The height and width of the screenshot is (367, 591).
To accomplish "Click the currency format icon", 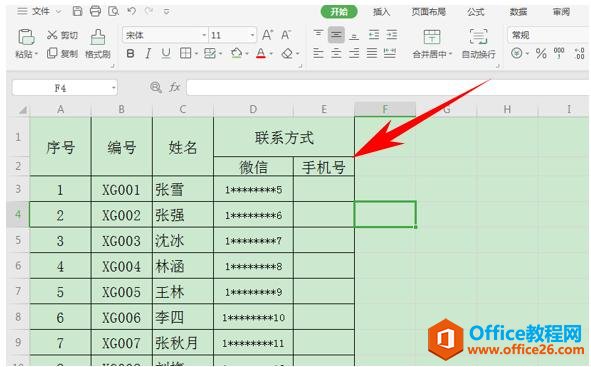I will point(516,53).
